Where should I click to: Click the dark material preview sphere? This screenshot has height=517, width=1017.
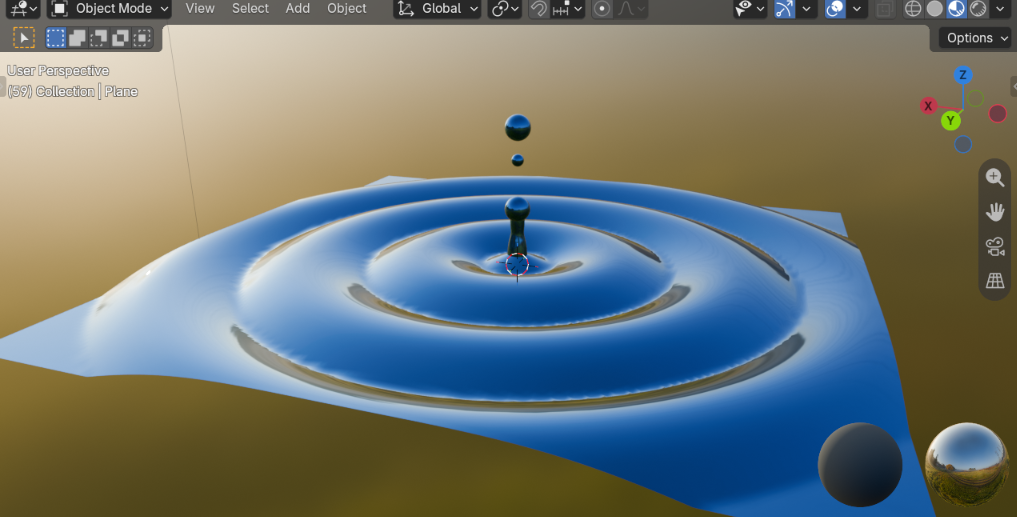(860, 464)
